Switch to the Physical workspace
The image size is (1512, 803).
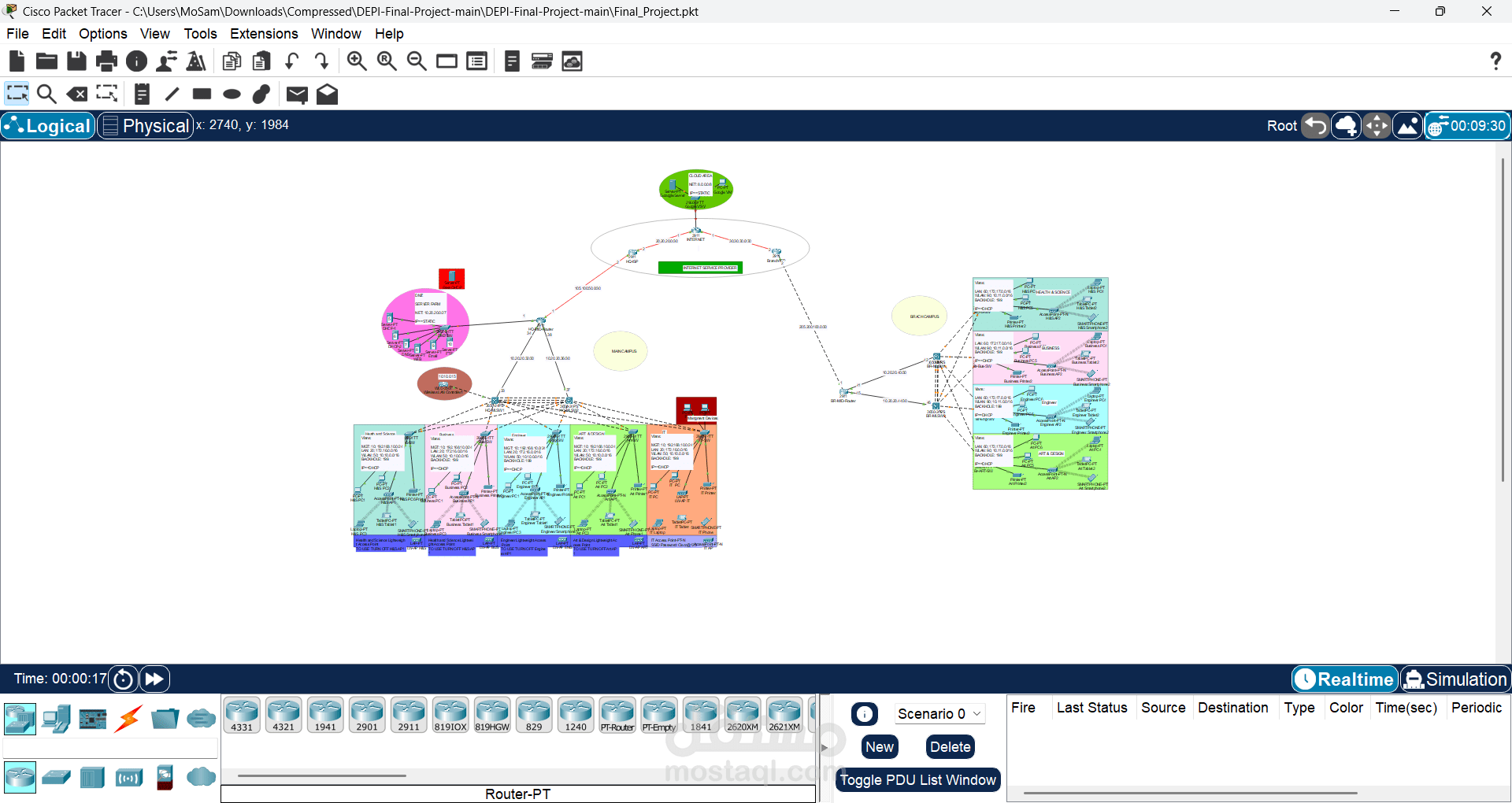[x=145, y=125]
